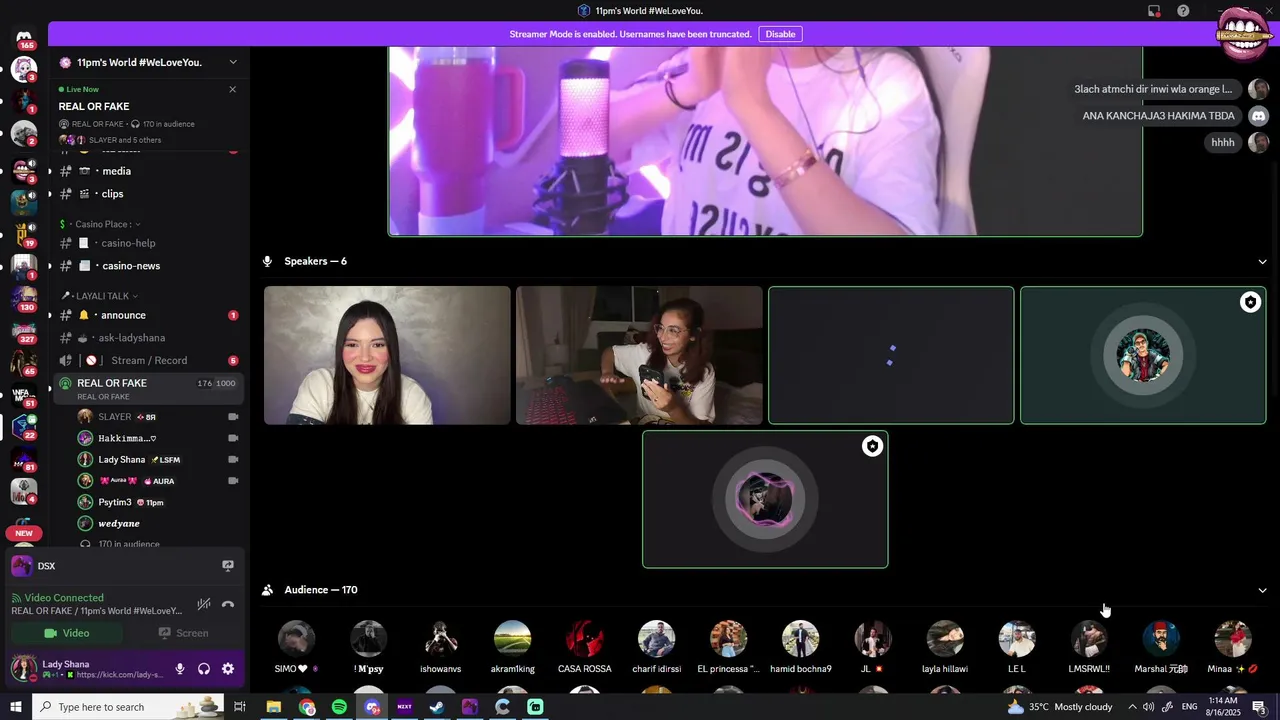
Task: Select Lady Shana's webcam speaker tile
Action: 387,355
